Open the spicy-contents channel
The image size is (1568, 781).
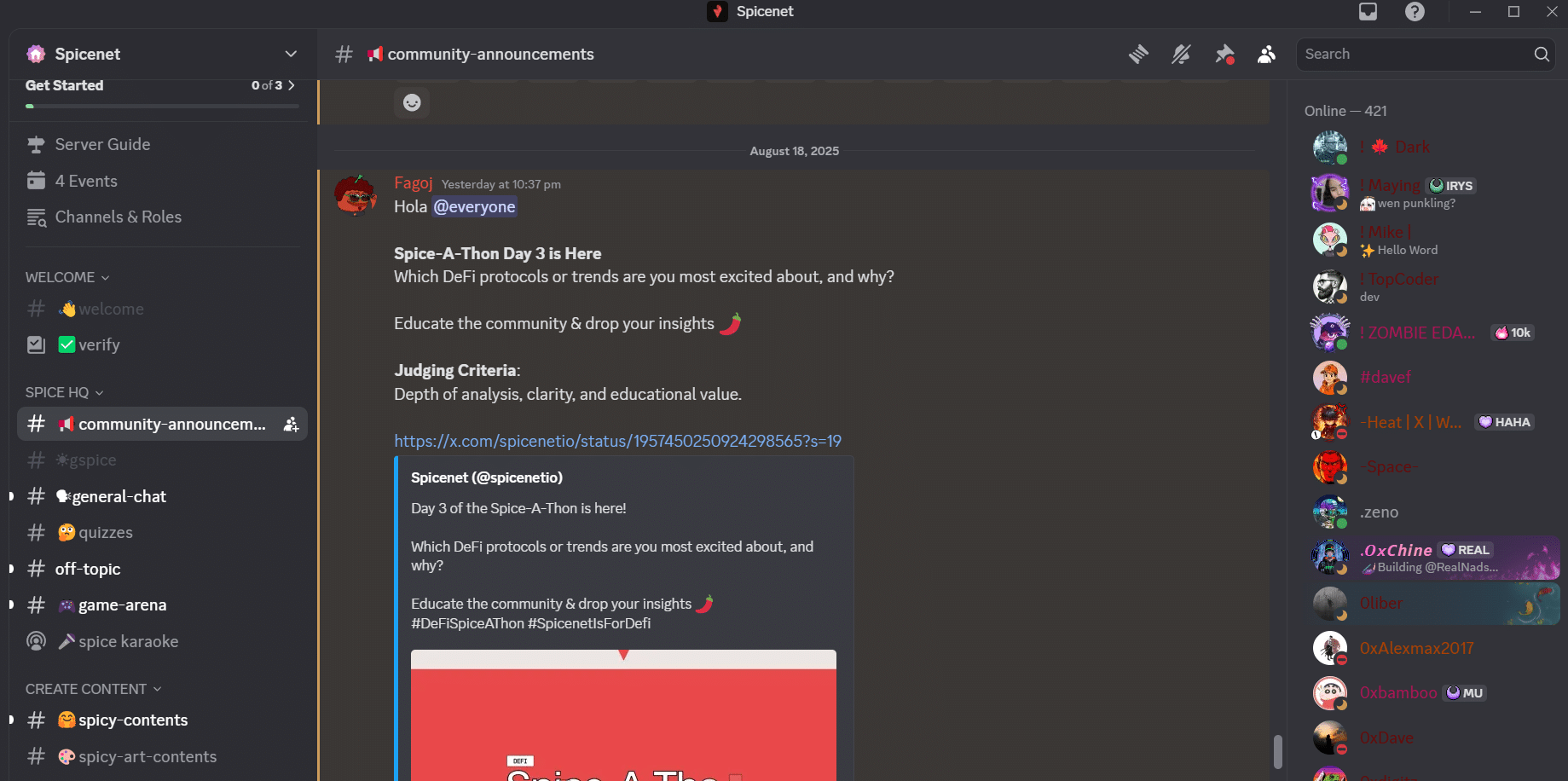click(x=162, y=720)
